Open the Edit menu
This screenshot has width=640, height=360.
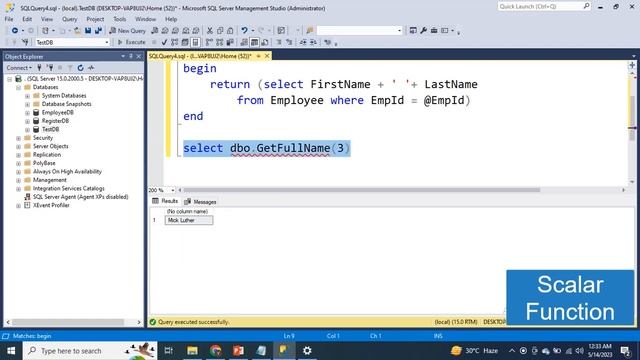coord(27,19)
